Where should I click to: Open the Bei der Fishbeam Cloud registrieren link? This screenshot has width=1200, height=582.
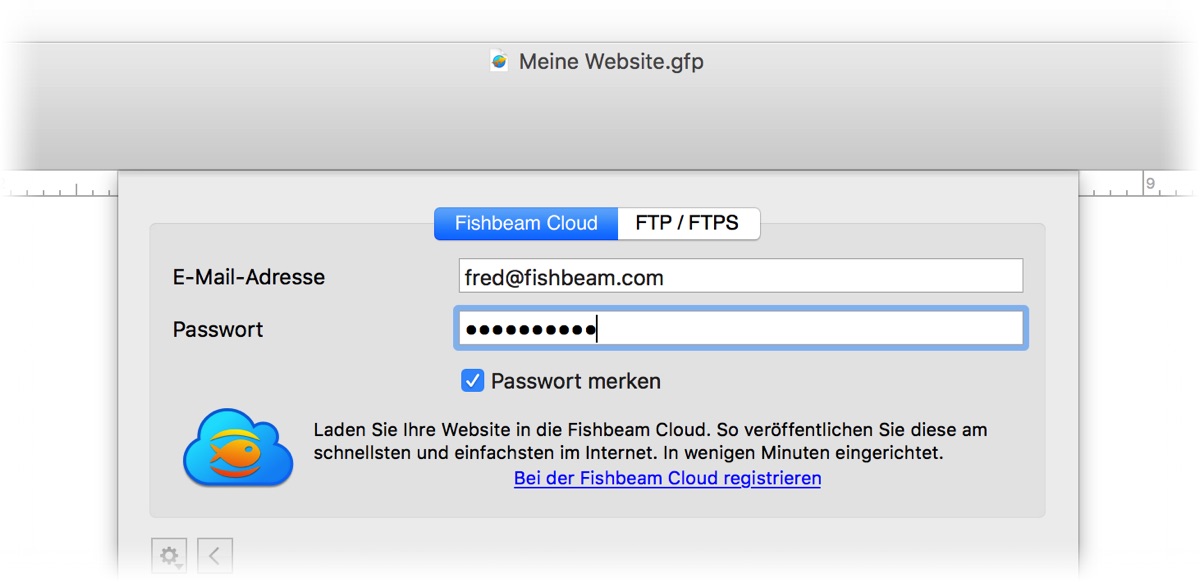click(667, 478)
